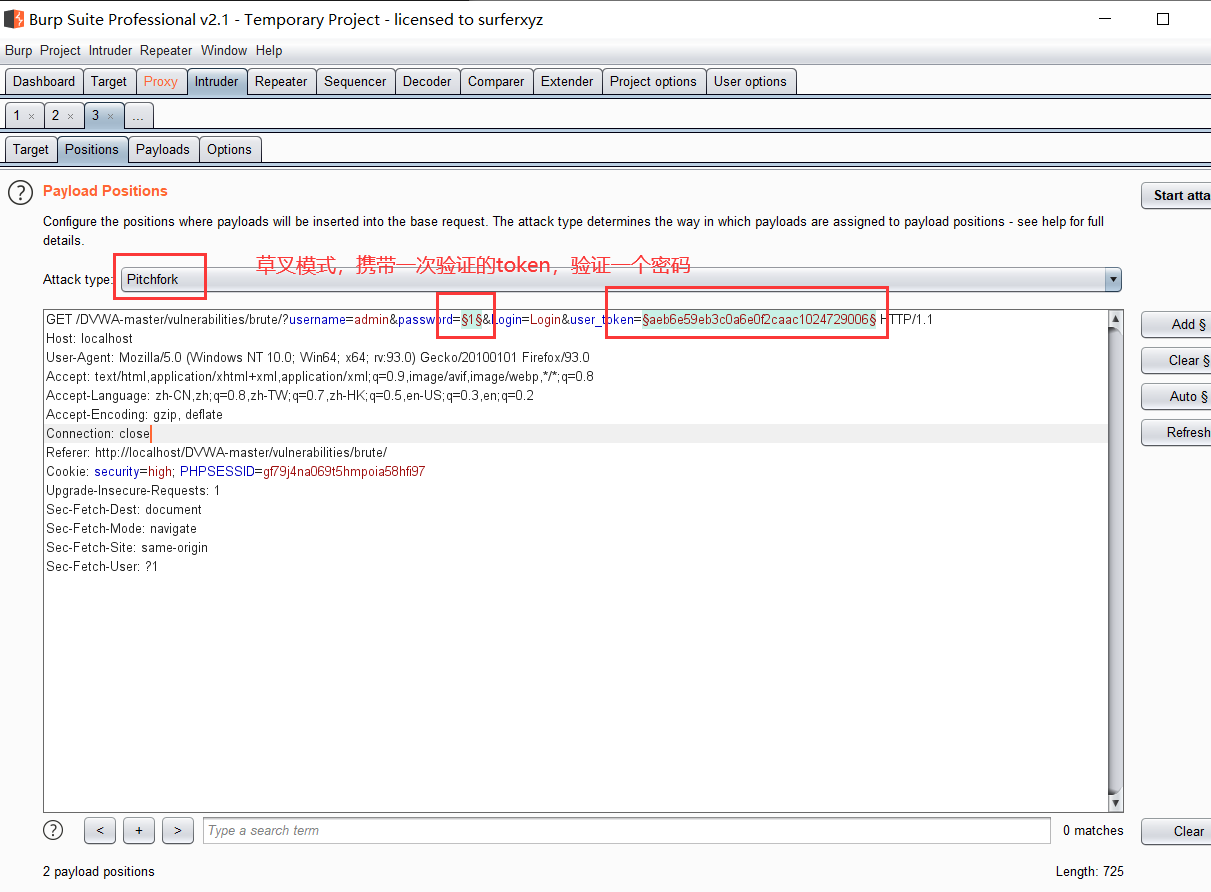
Task: Select the Intruder main tab
Action: (x=217, y=82)
